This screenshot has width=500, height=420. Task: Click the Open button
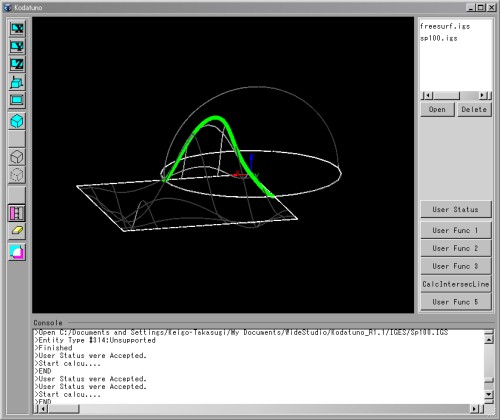[x=437, y=110]
